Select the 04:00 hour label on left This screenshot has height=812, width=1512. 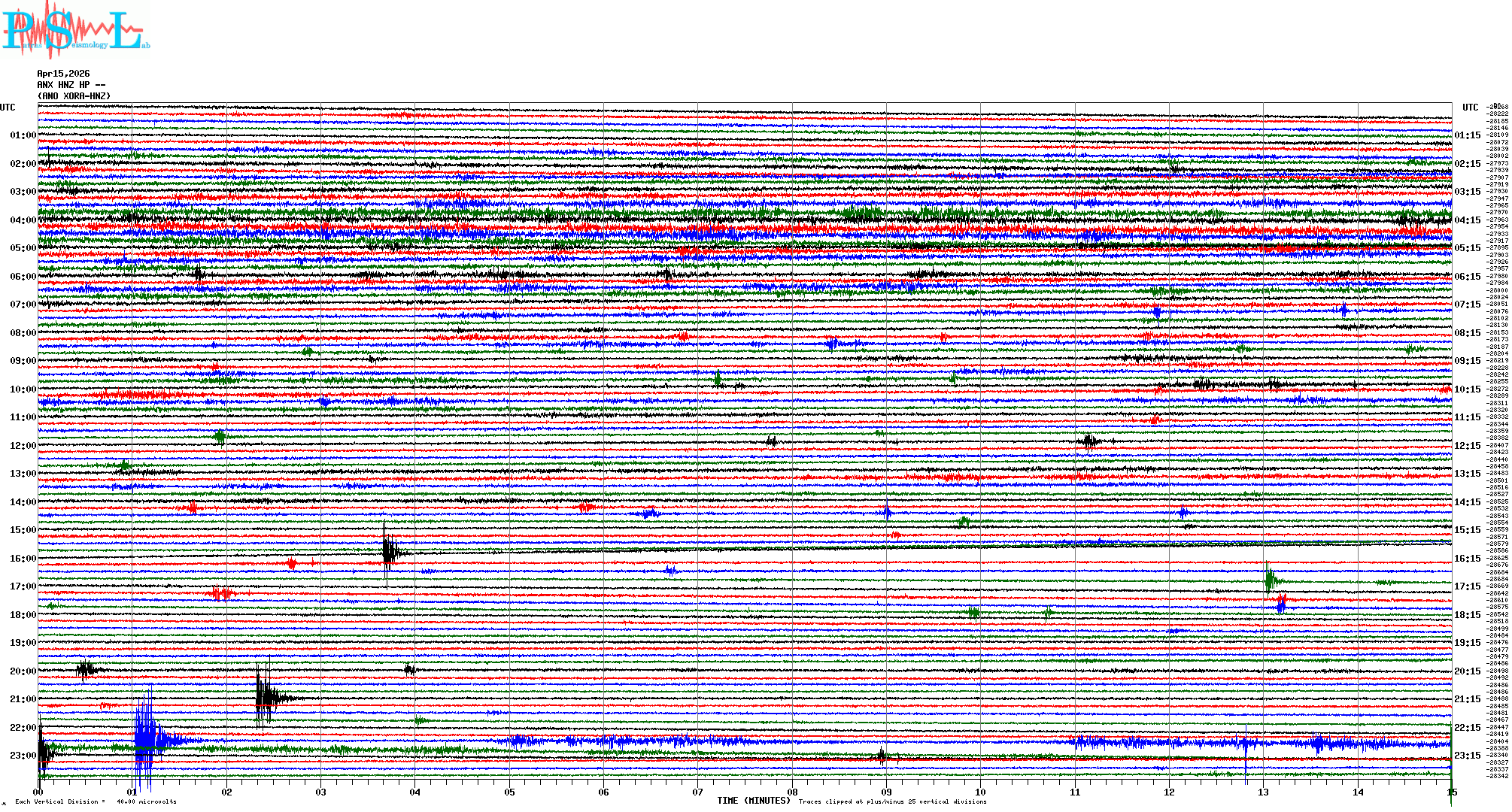[x=23, y=220]
